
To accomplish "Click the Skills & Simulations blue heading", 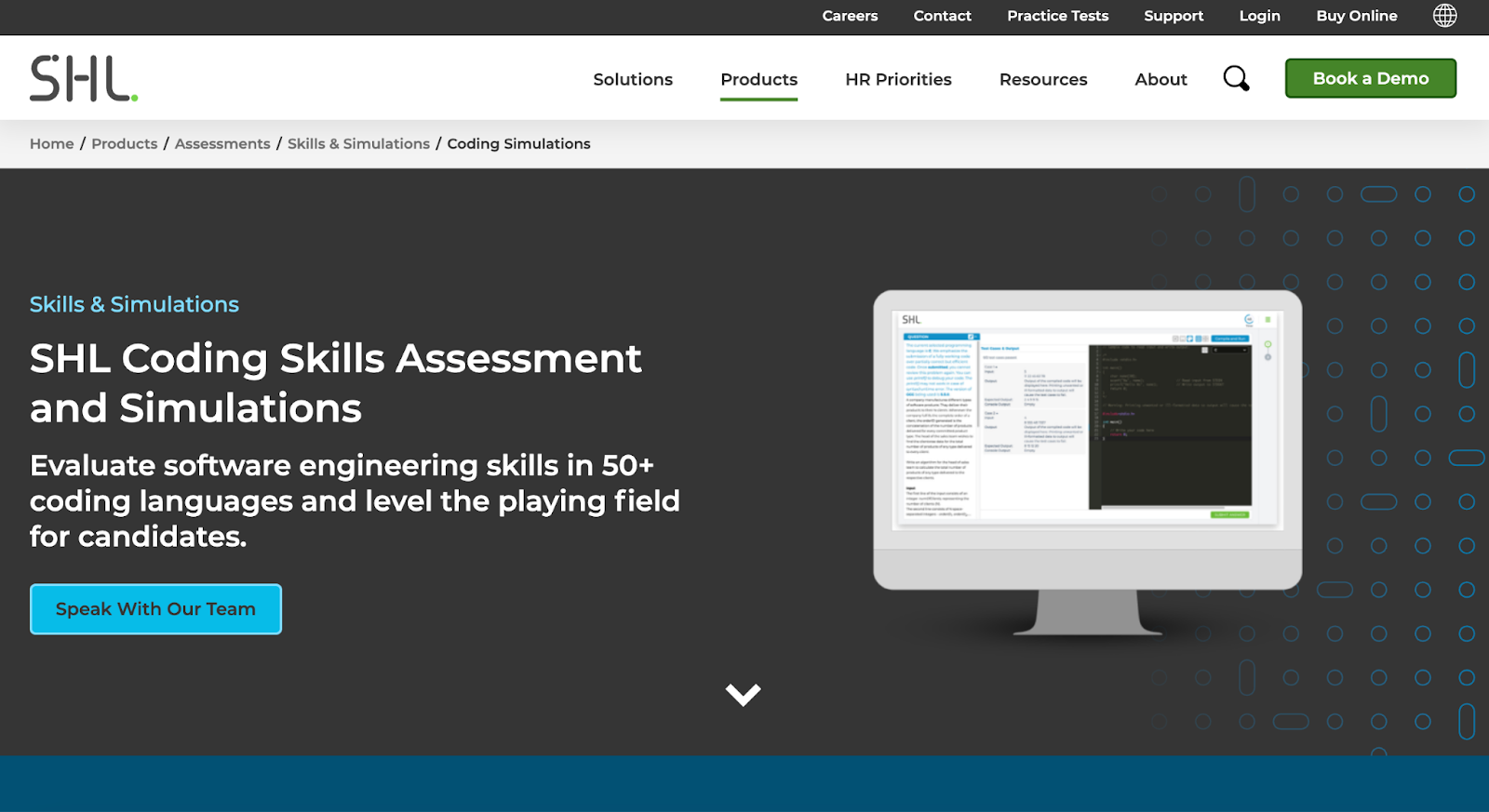I will (134, 304).
